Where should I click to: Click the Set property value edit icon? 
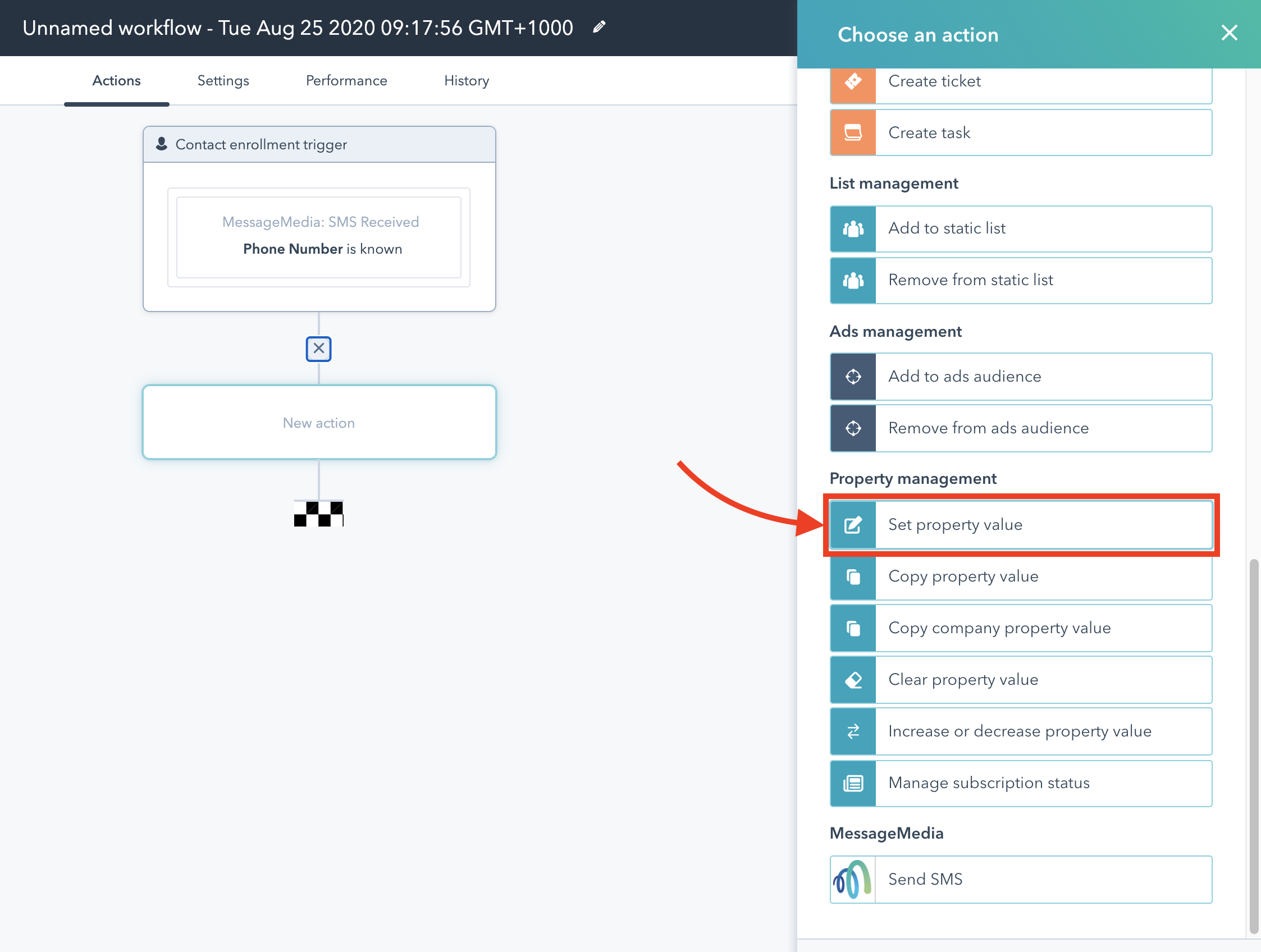[853, 524]
